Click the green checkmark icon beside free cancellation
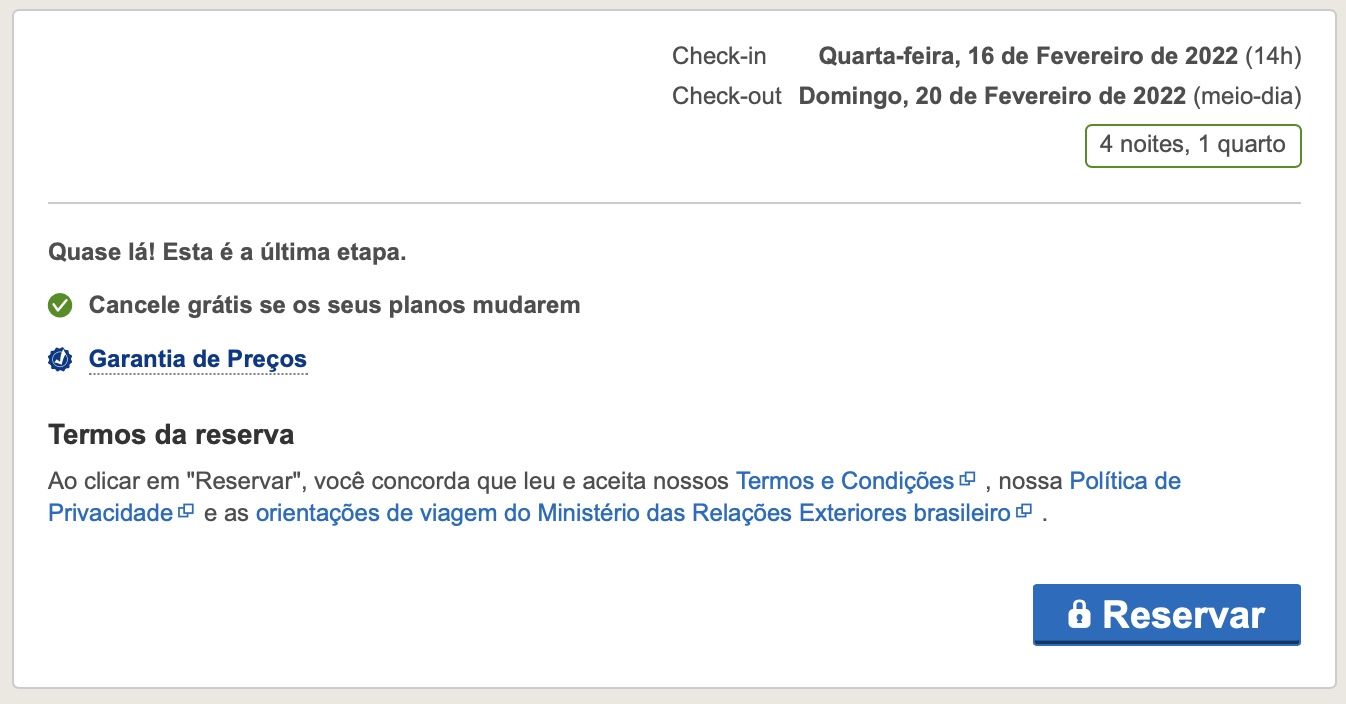1346x704 pixels. point(60,306)
